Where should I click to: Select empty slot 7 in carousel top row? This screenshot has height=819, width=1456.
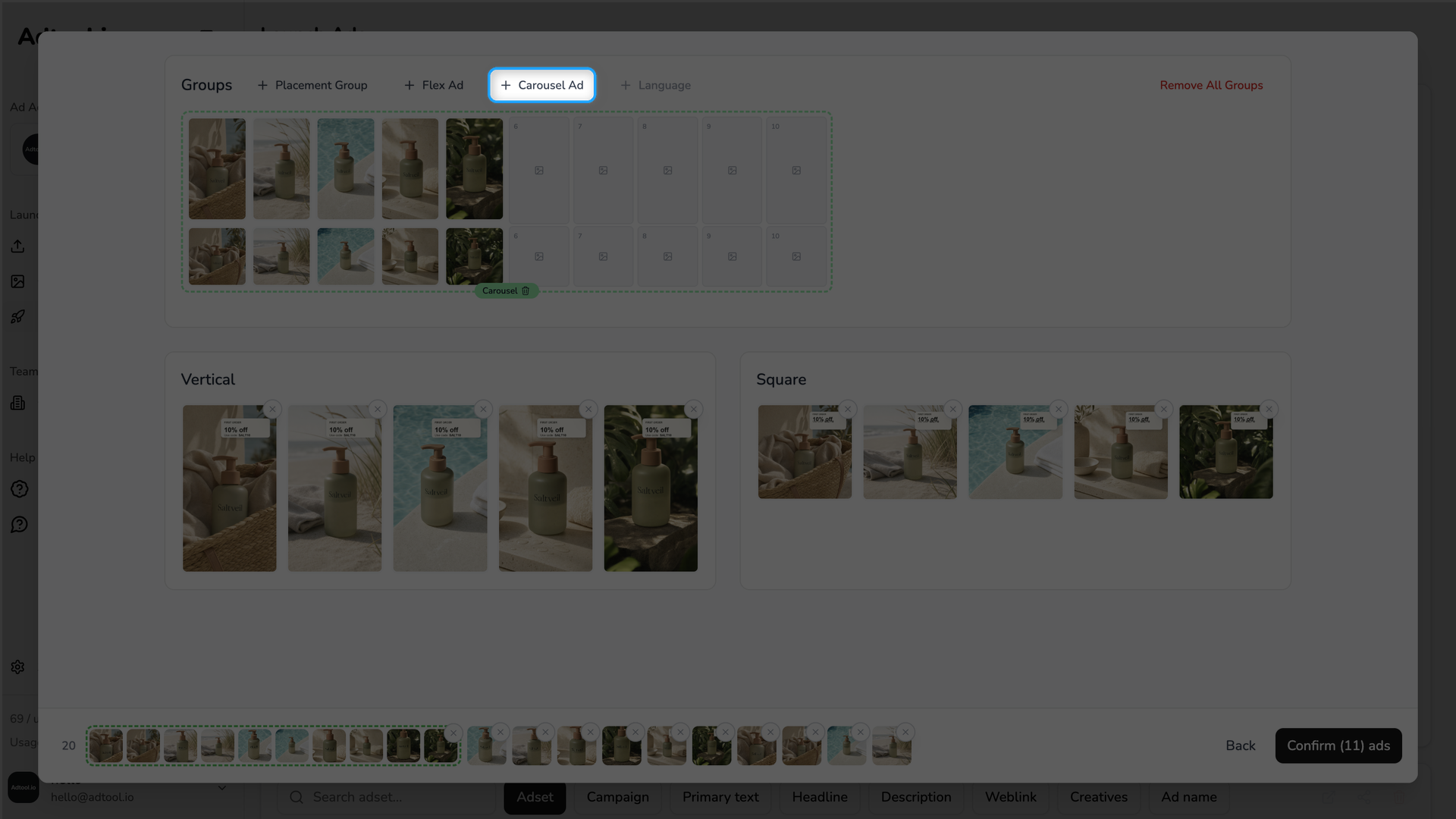[603, 170]
